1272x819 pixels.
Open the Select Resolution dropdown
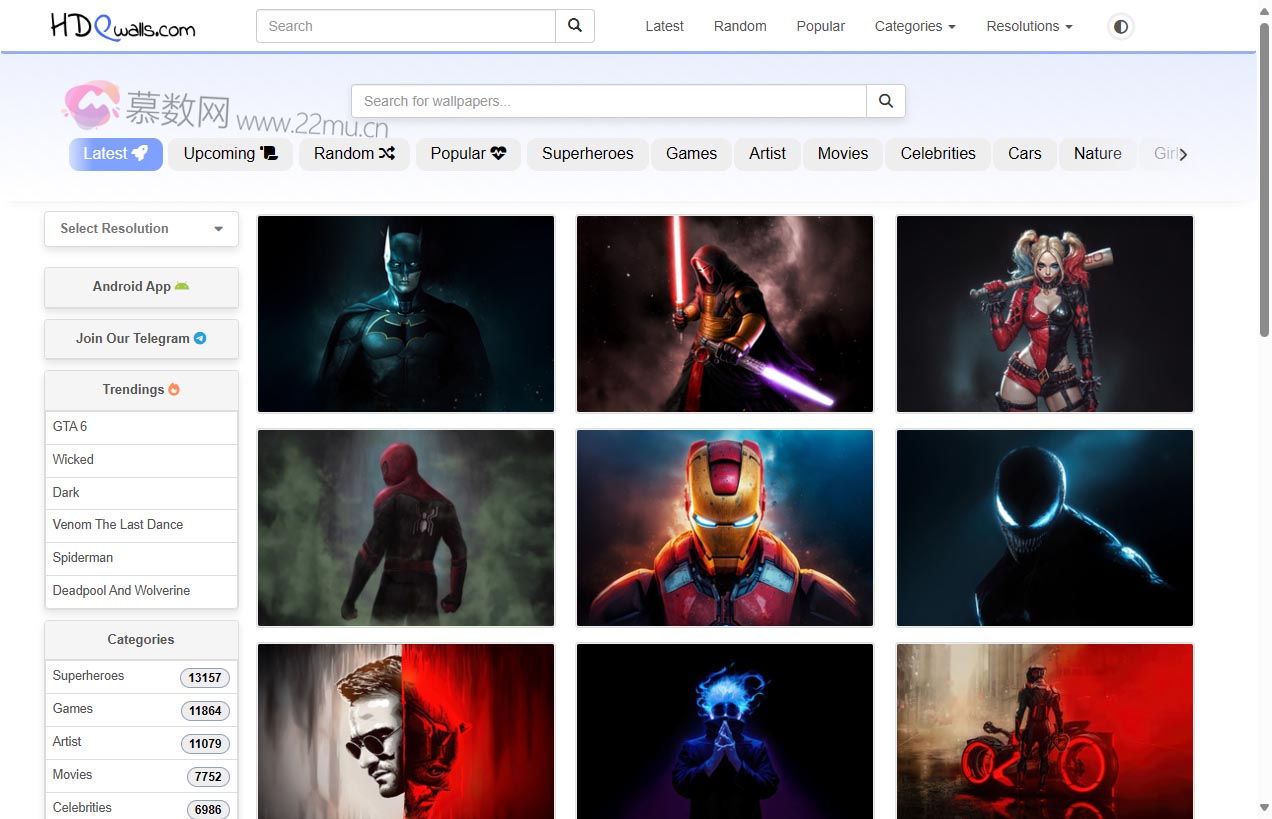click(141, 229)
